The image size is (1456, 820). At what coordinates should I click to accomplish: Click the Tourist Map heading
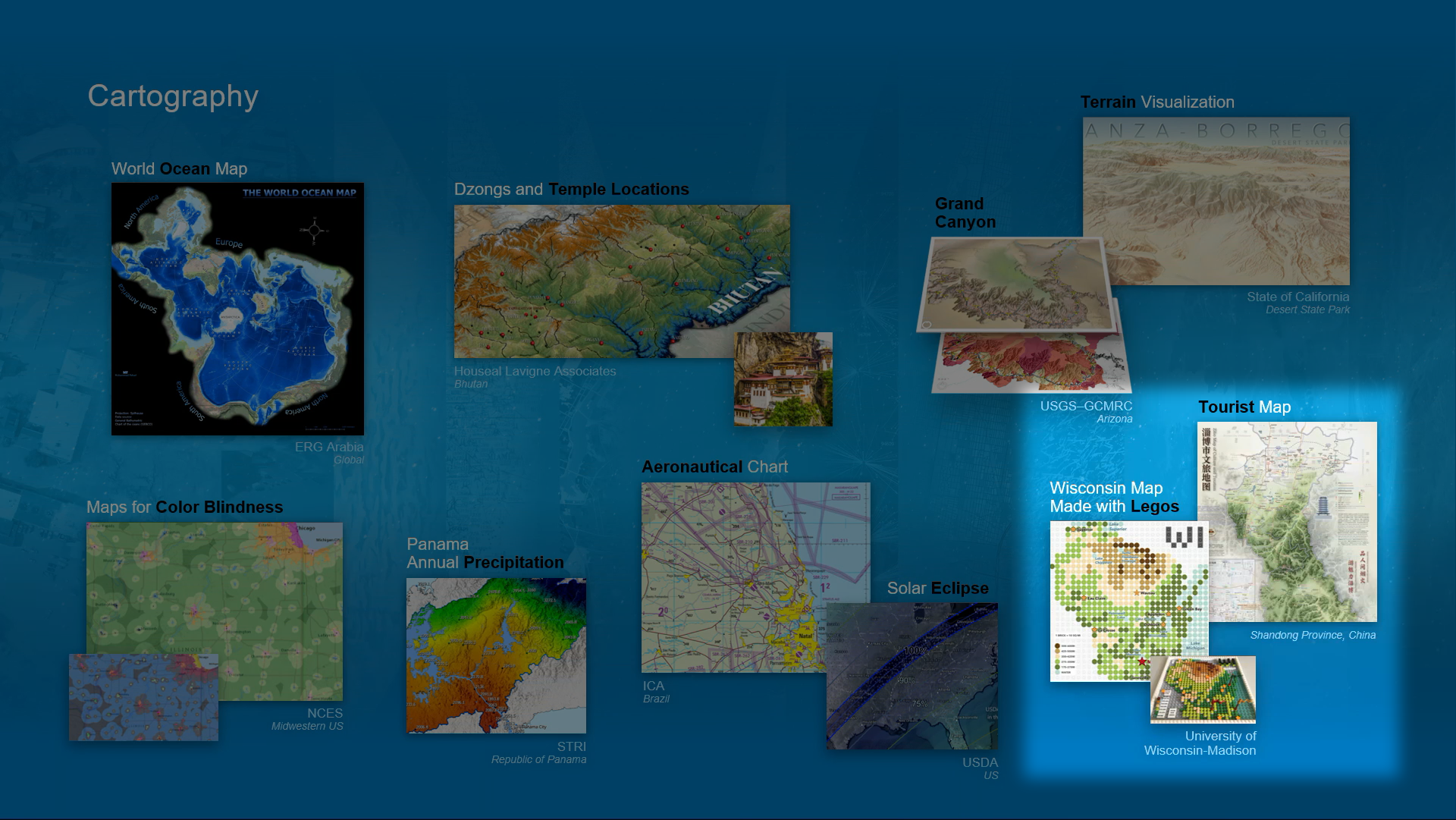pyautogui.click(x=1244, y=407)
